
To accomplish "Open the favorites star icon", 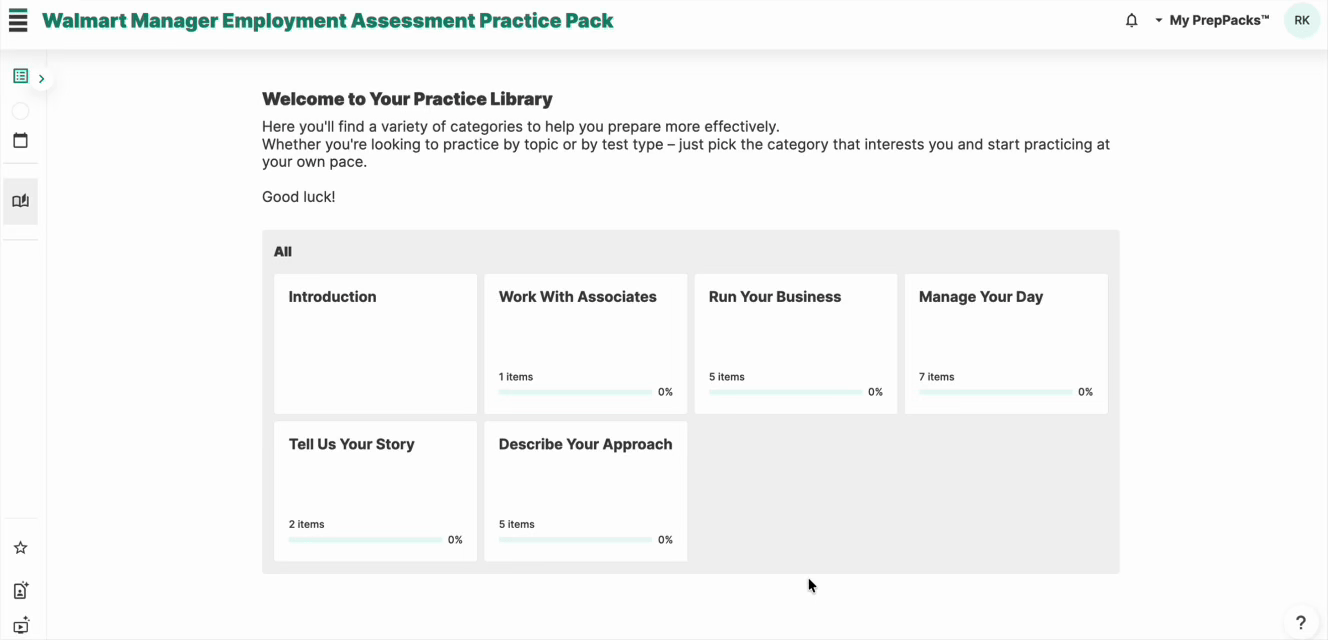I will point(20,547).
